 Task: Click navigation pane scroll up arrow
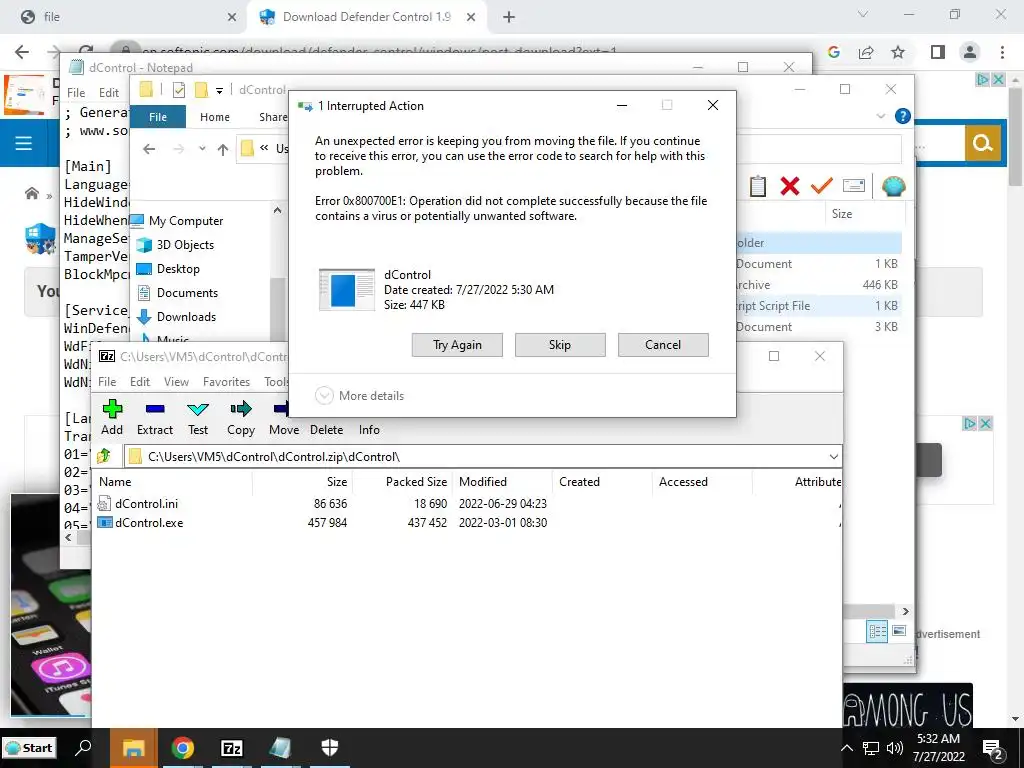(278, 210)
